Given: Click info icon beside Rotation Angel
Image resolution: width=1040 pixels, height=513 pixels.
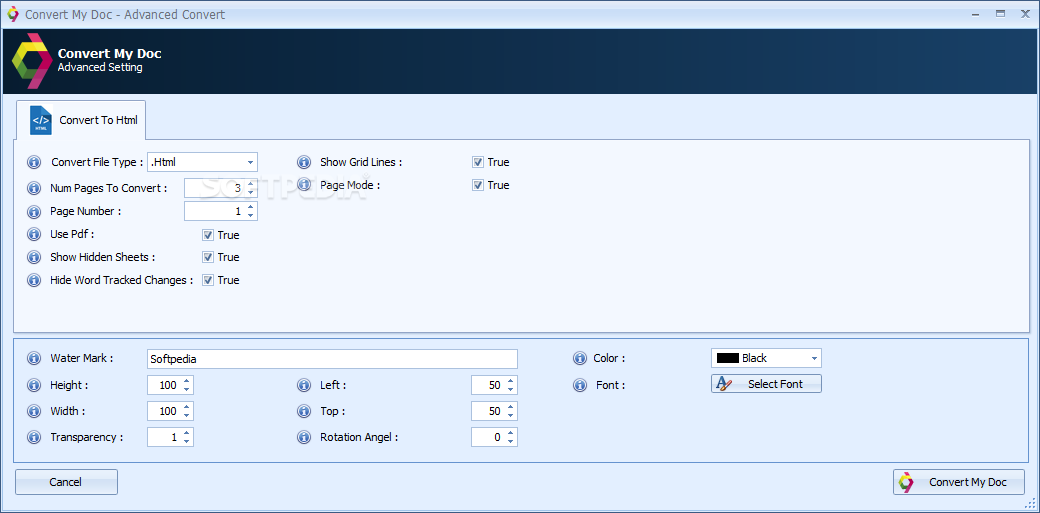Looking at the screenshot, I should click(304, 437).
